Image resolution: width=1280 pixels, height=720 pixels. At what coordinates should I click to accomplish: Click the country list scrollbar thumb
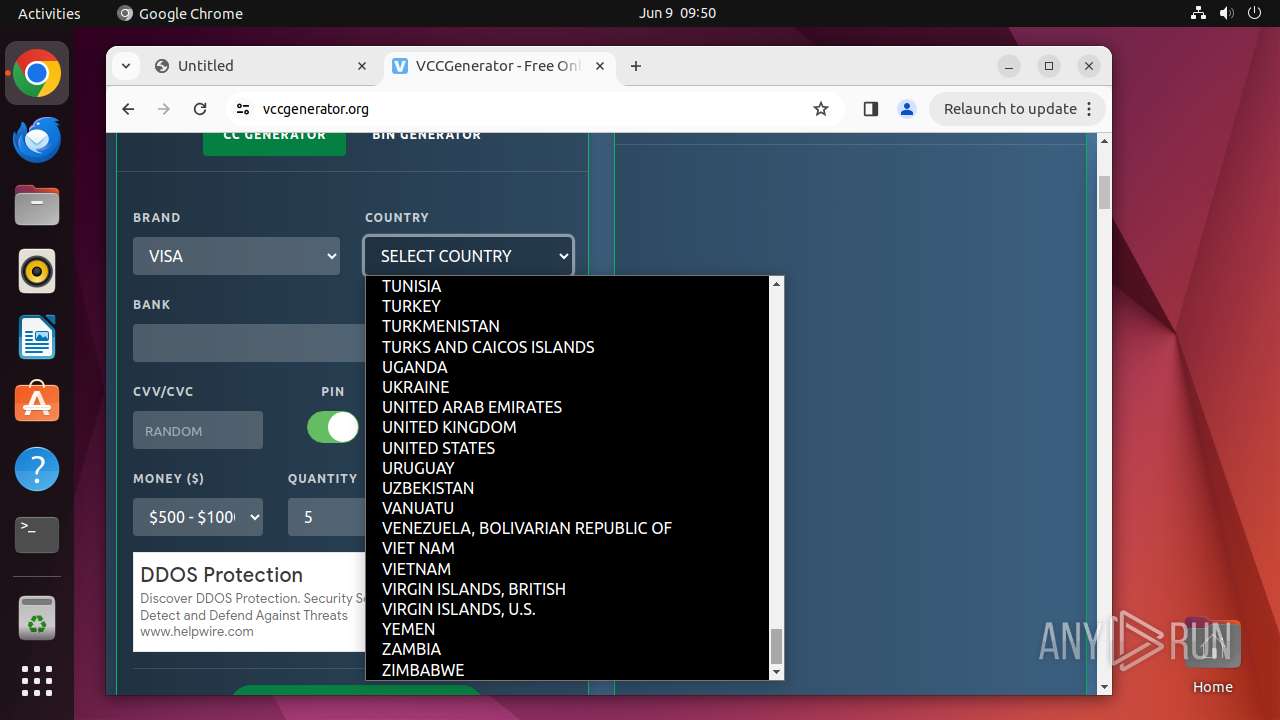776,646
